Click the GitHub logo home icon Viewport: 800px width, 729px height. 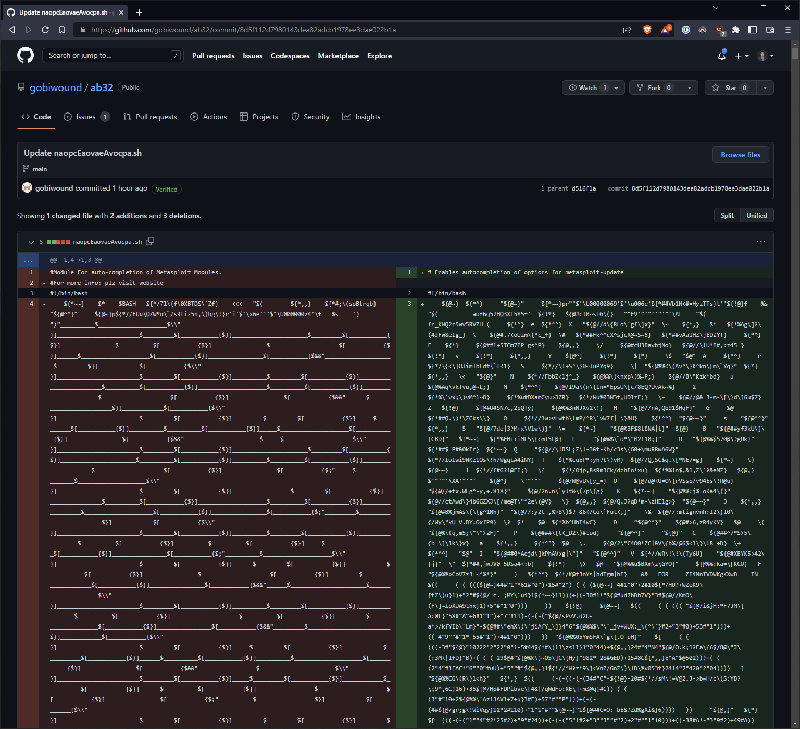click(26, 55)
